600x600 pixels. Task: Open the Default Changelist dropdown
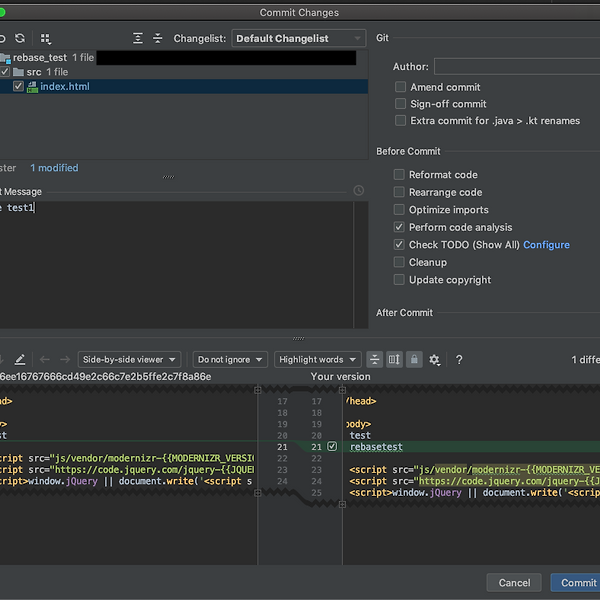pyautogui.click(x=299, y=38)
